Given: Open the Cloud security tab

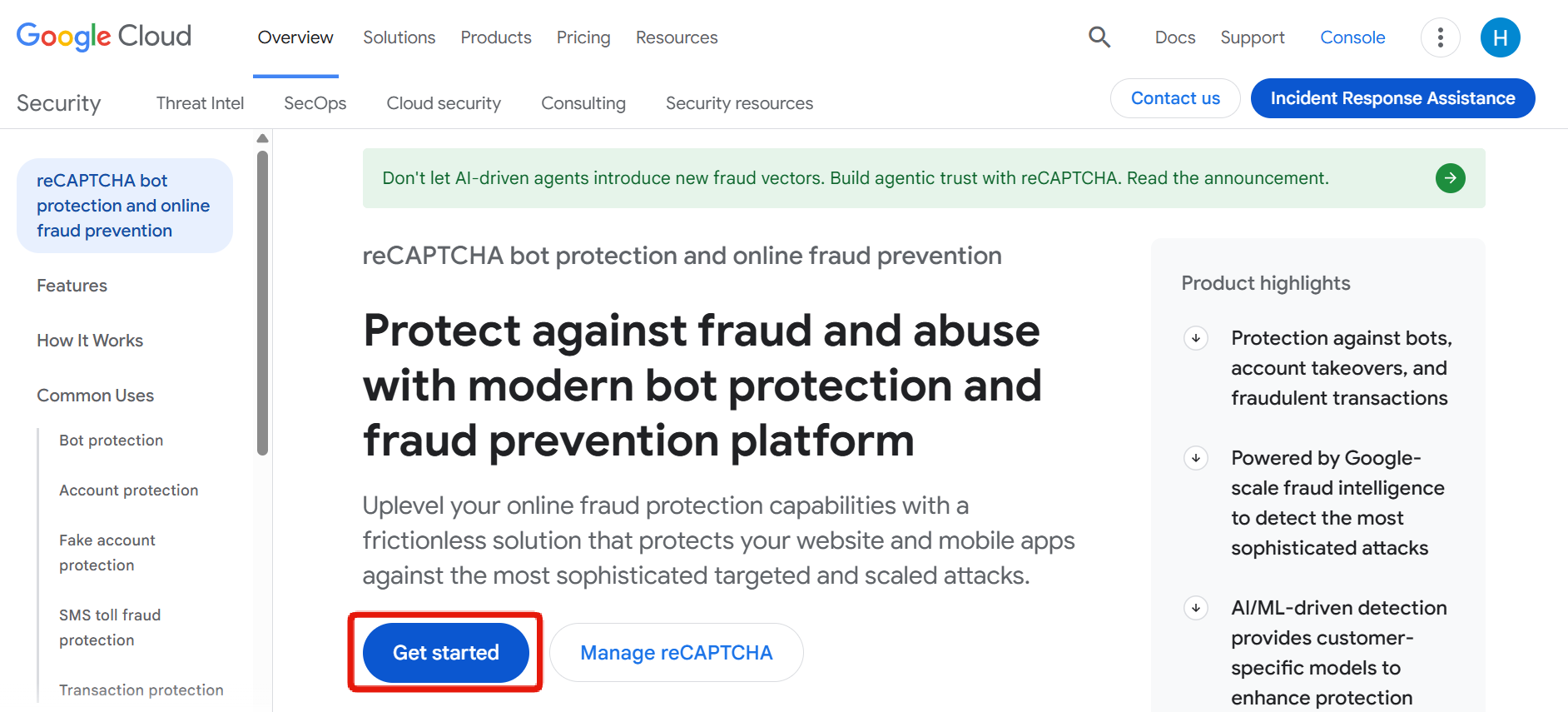Looking at the screenshot, I should tap(444, 103).
